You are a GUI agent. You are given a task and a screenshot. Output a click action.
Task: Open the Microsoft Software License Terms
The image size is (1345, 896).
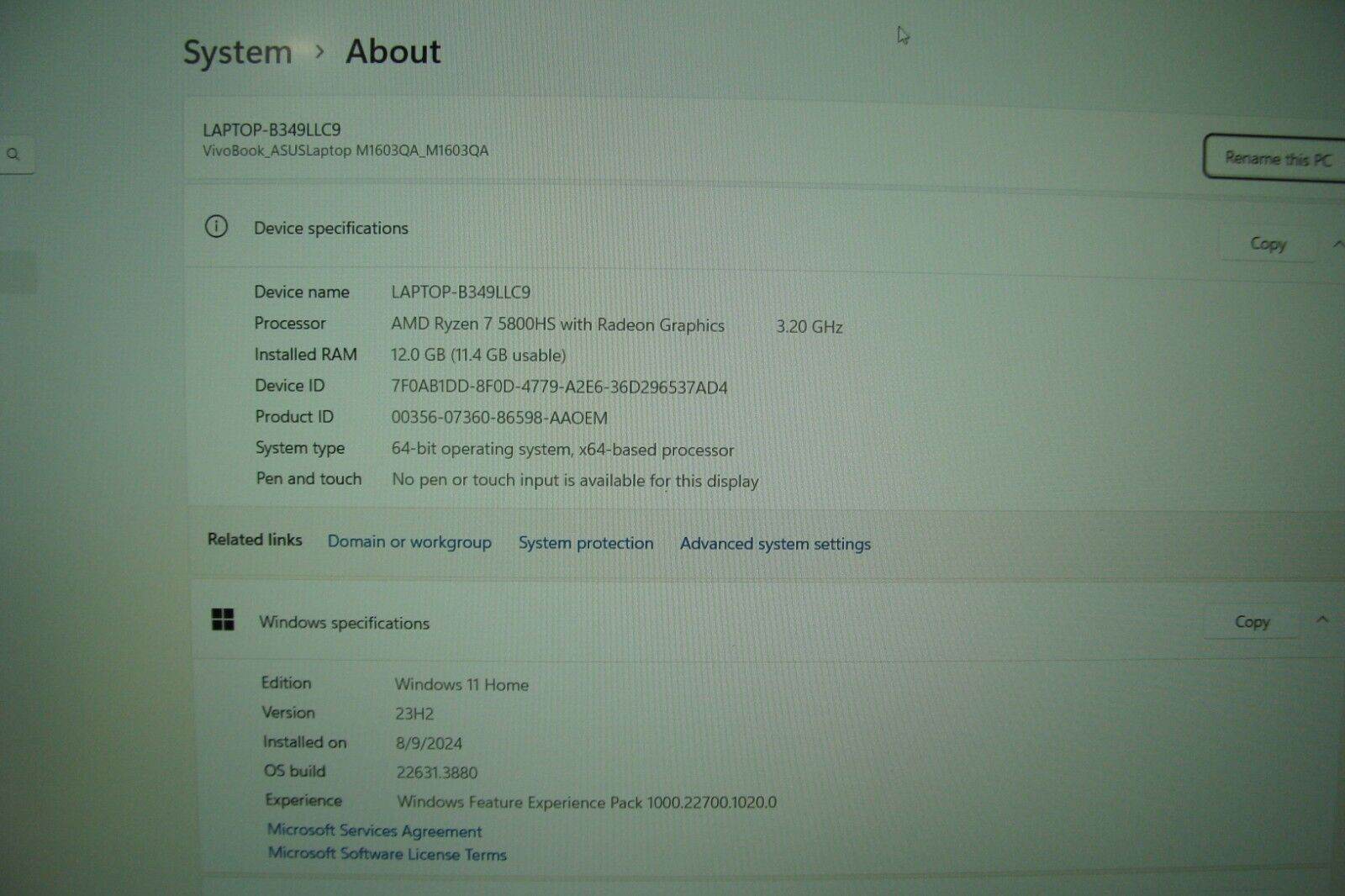388,854
